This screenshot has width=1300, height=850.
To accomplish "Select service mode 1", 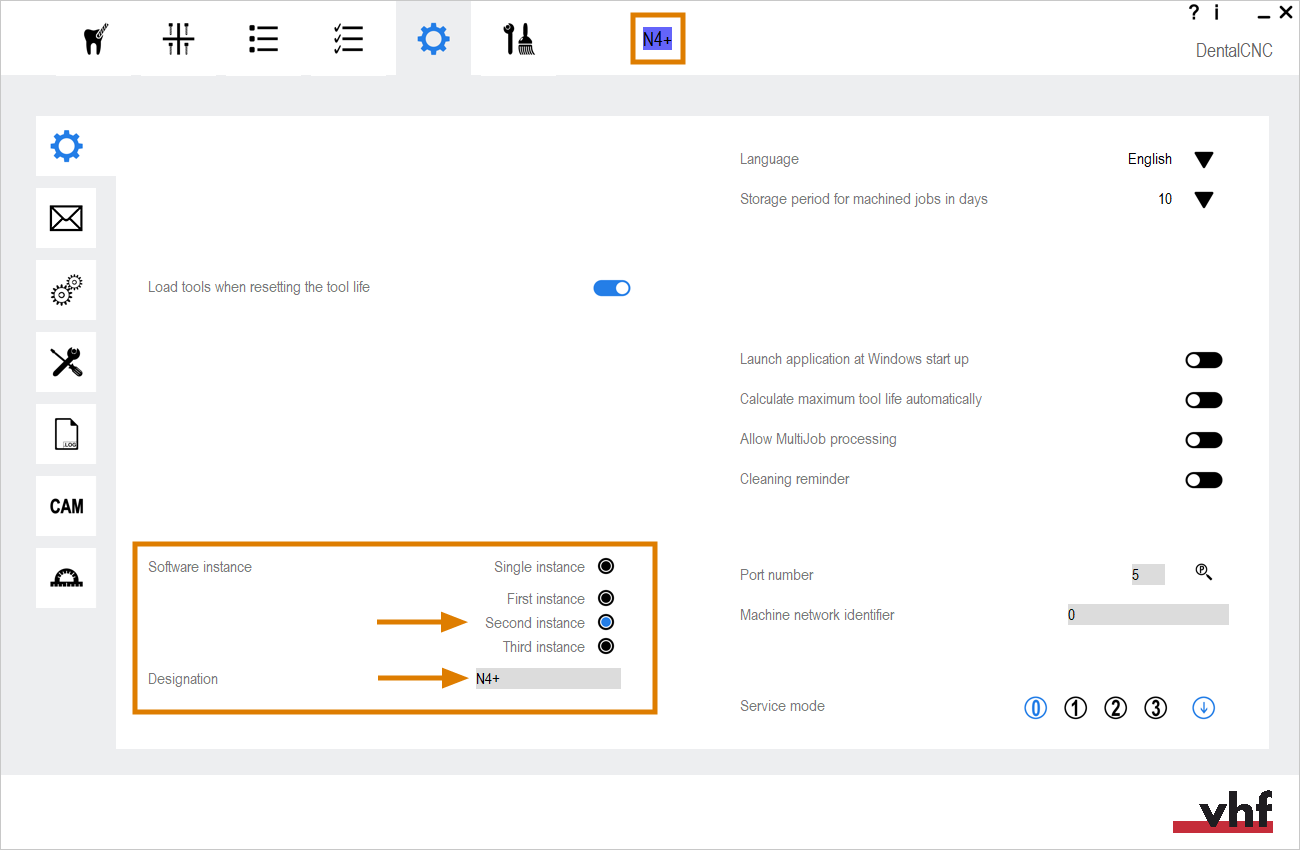I will tap(1075, 708).
